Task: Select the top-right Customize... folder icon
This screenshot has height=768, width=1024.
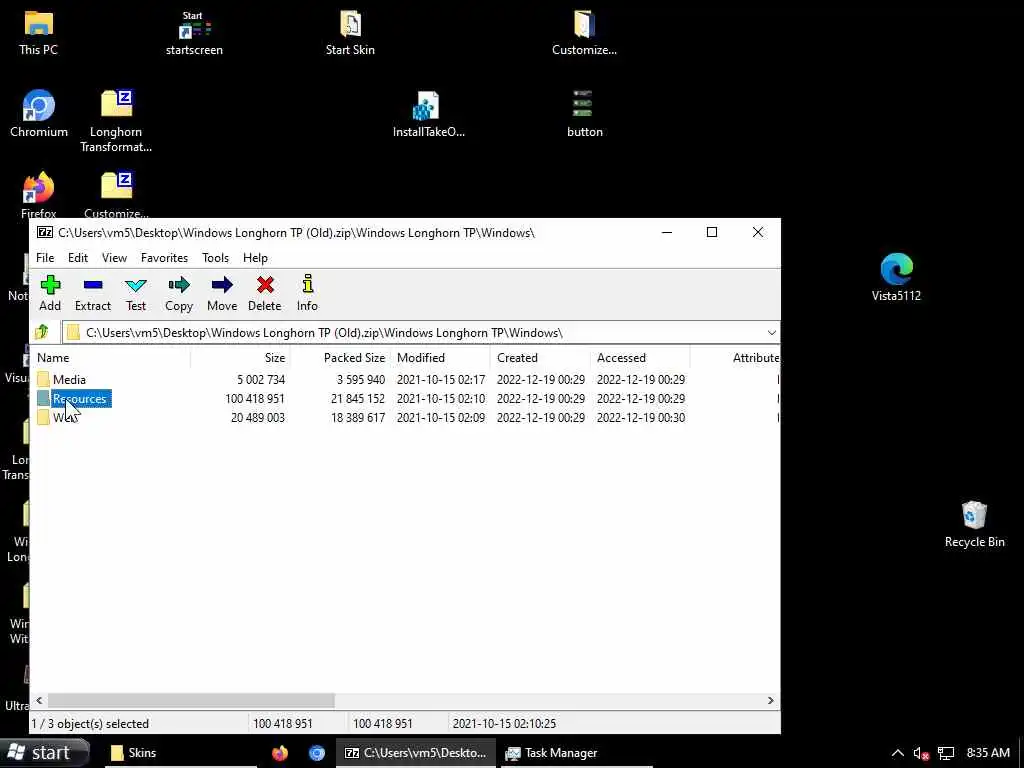Action: click(584, 33)
